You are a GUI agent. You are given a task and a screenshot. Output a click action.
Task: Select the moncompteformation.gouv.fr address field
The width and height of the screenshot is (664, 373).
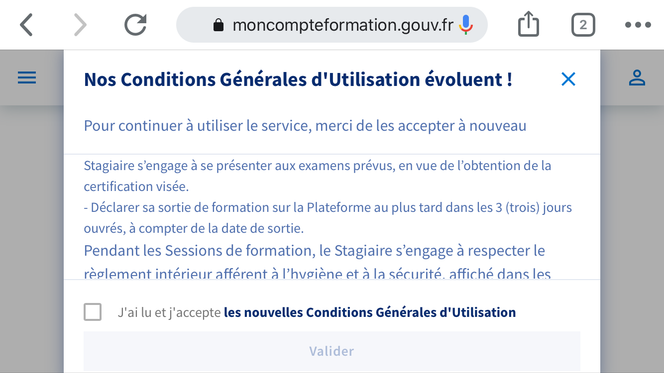tap(332, 25)
